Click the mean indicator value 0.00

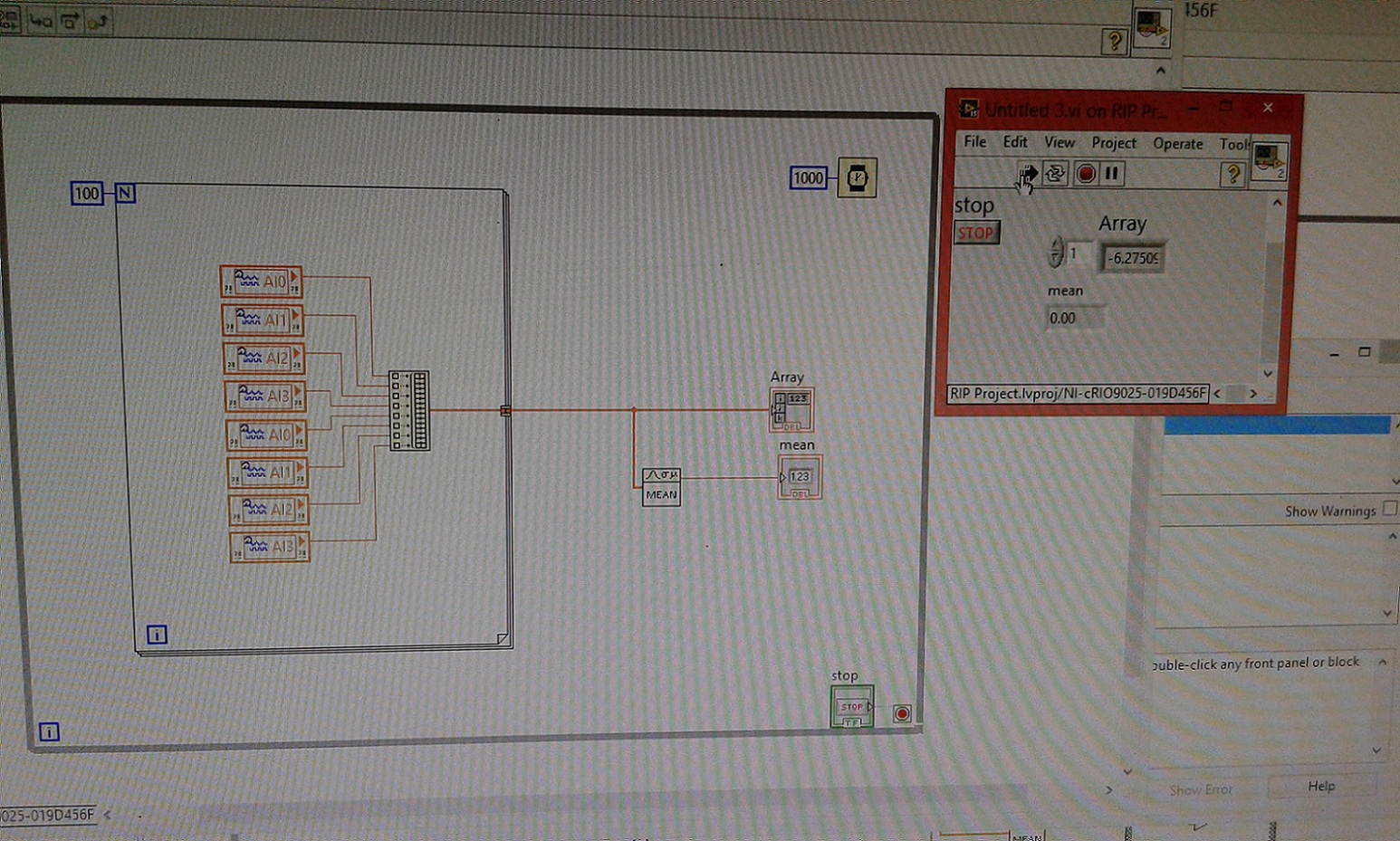point(1076,318)
